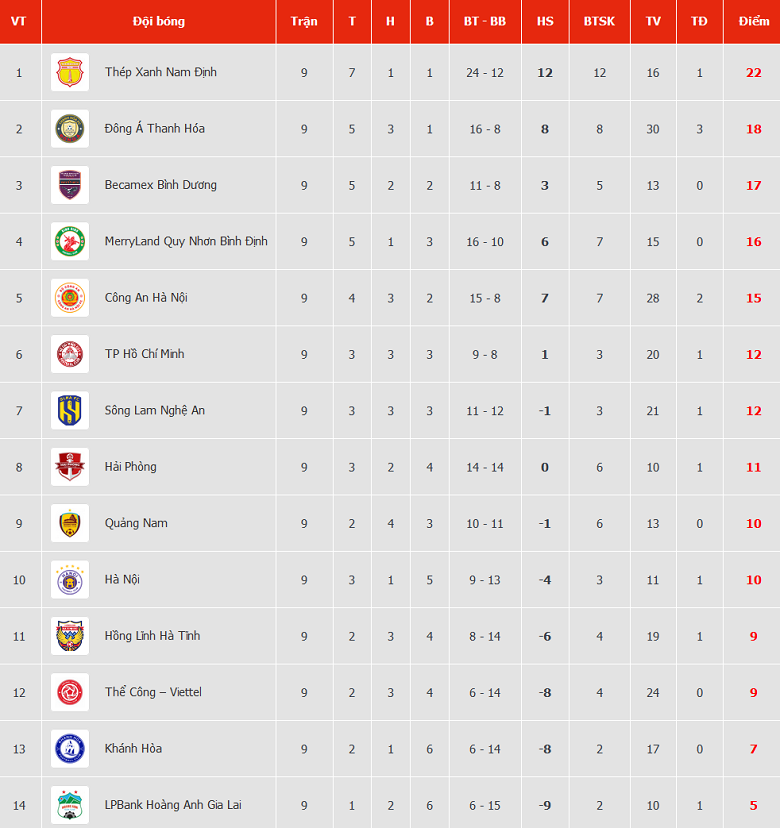The image size is (780, 828).
Task: Click the Công An Hà Nội crest
Action: click(x=70, y=298)
